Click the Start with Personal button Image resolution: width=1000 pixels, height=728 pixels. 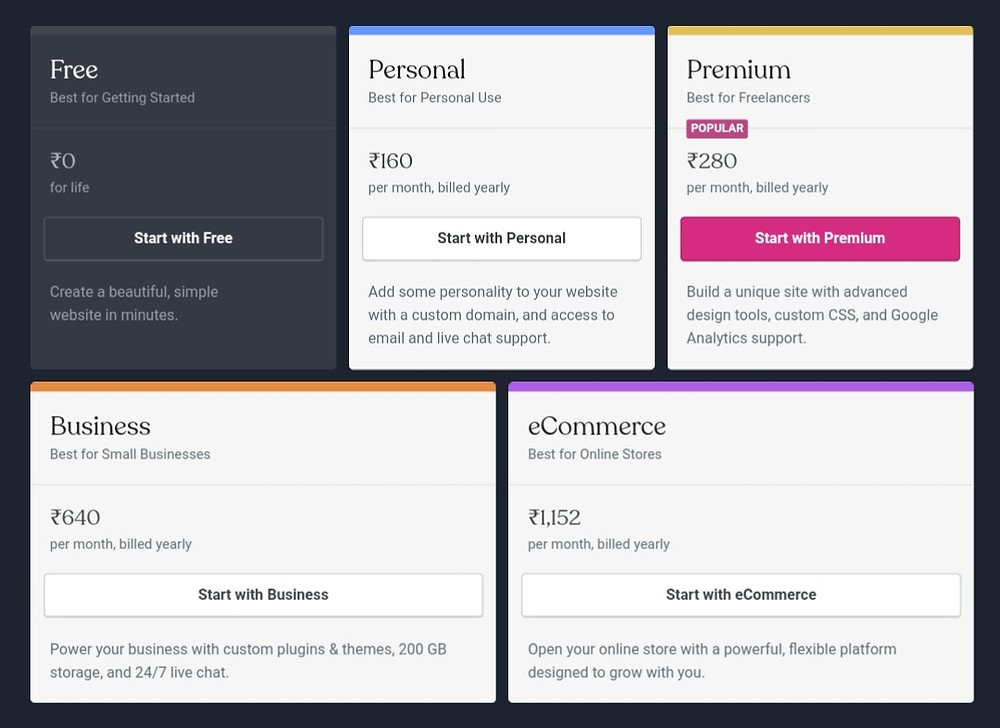501,238
